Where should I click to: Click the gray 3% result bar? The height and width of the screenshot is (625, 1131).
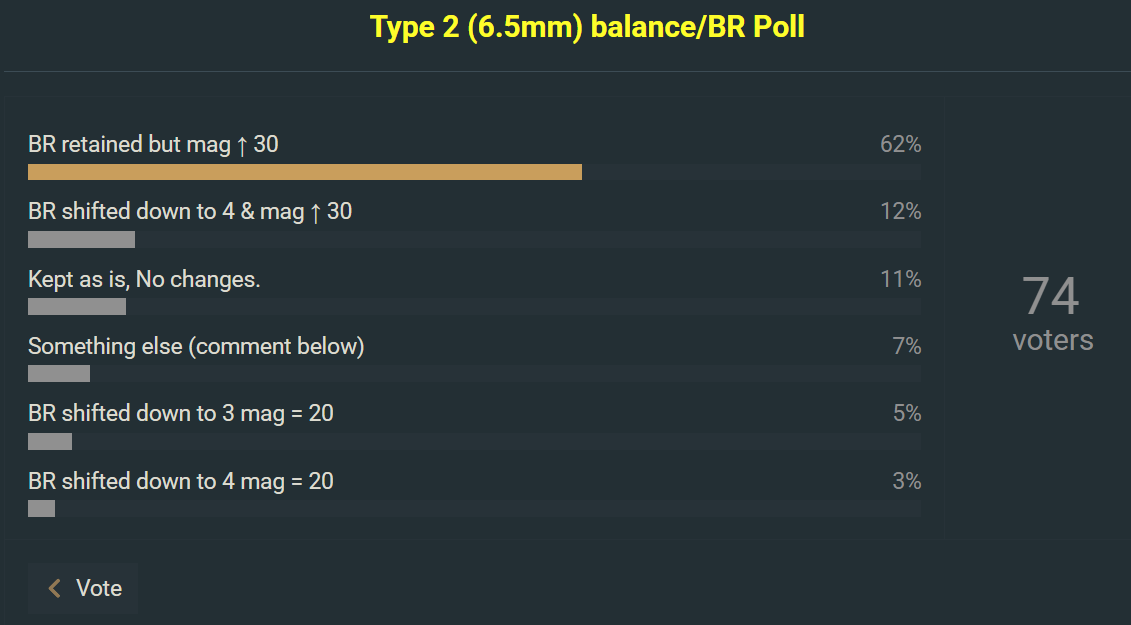pos(41,508)
